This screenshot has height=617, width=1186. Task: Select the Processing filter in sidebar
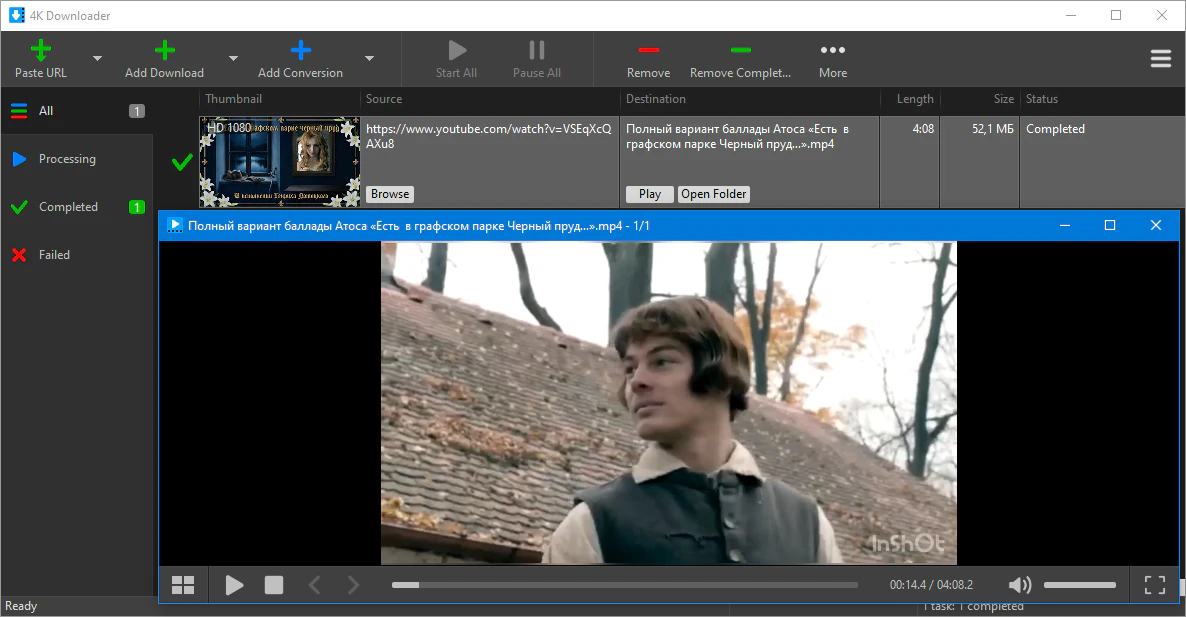click(76, 159)
